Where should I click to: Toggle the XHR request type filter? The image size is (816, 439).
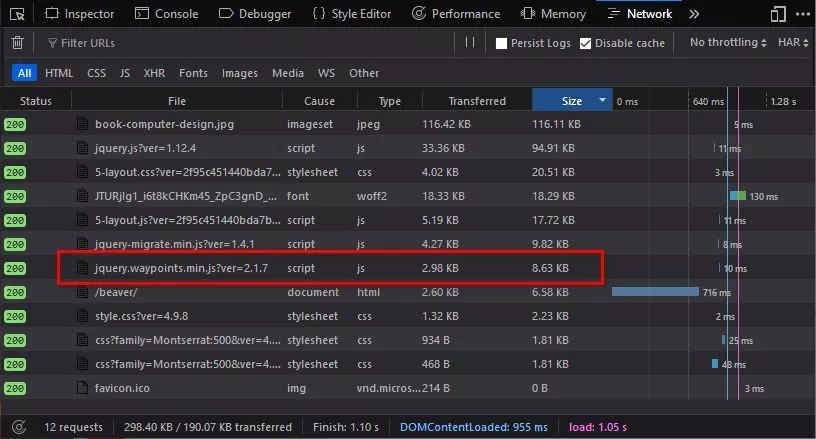coord(154,73)
